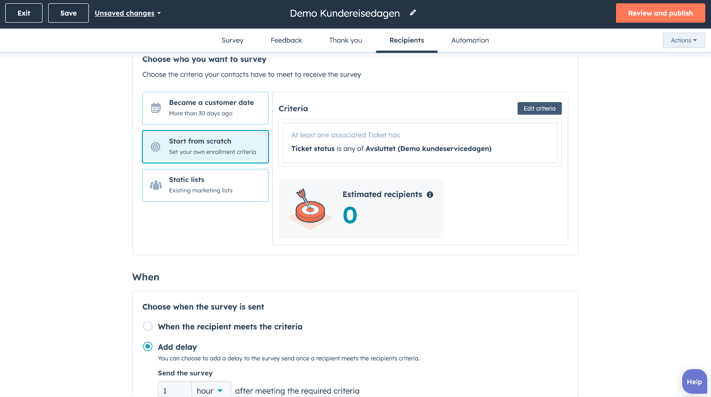
Task: Choose the Became a customer date card
Action: click(205, 108)
